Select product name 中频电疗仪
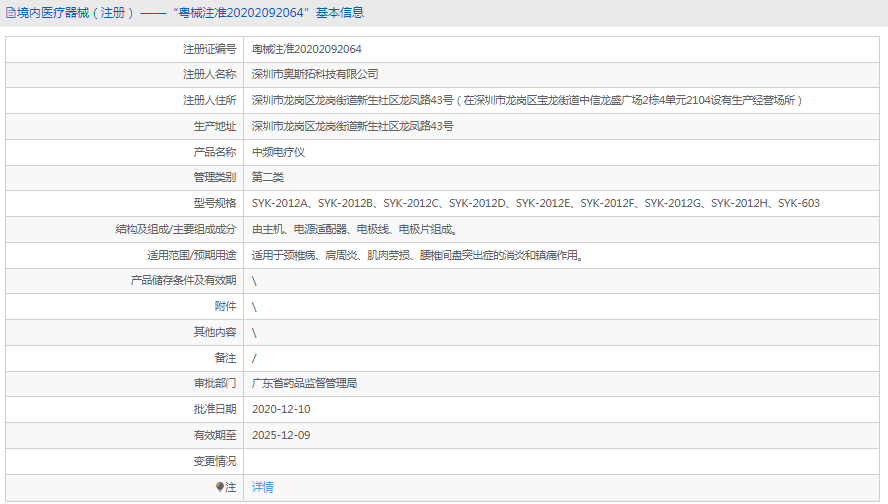The height and width of the screenshot is (504, 888). [x=278, y=152]
